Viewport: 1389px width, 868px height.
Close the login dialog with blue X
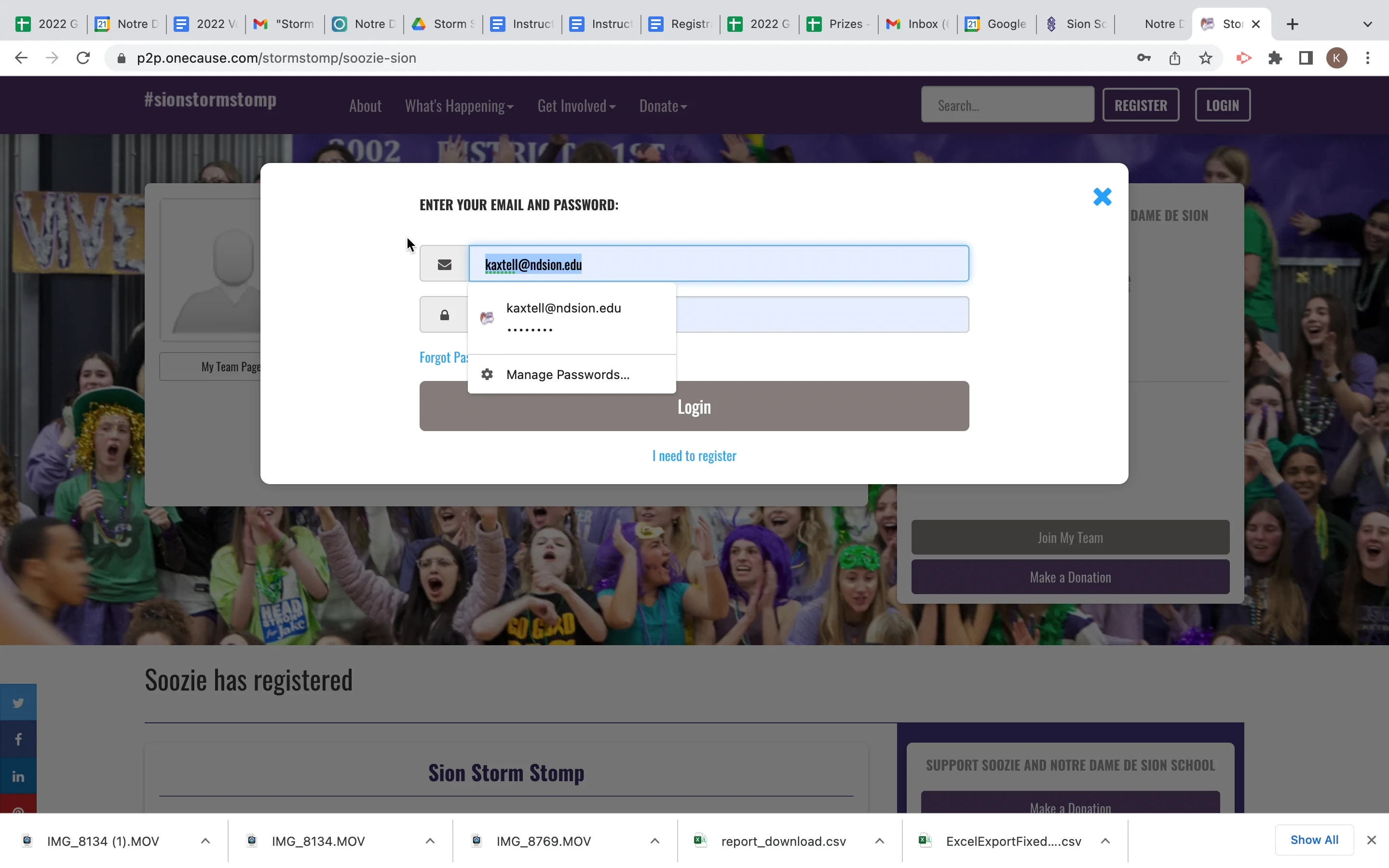pos(1102,197)
